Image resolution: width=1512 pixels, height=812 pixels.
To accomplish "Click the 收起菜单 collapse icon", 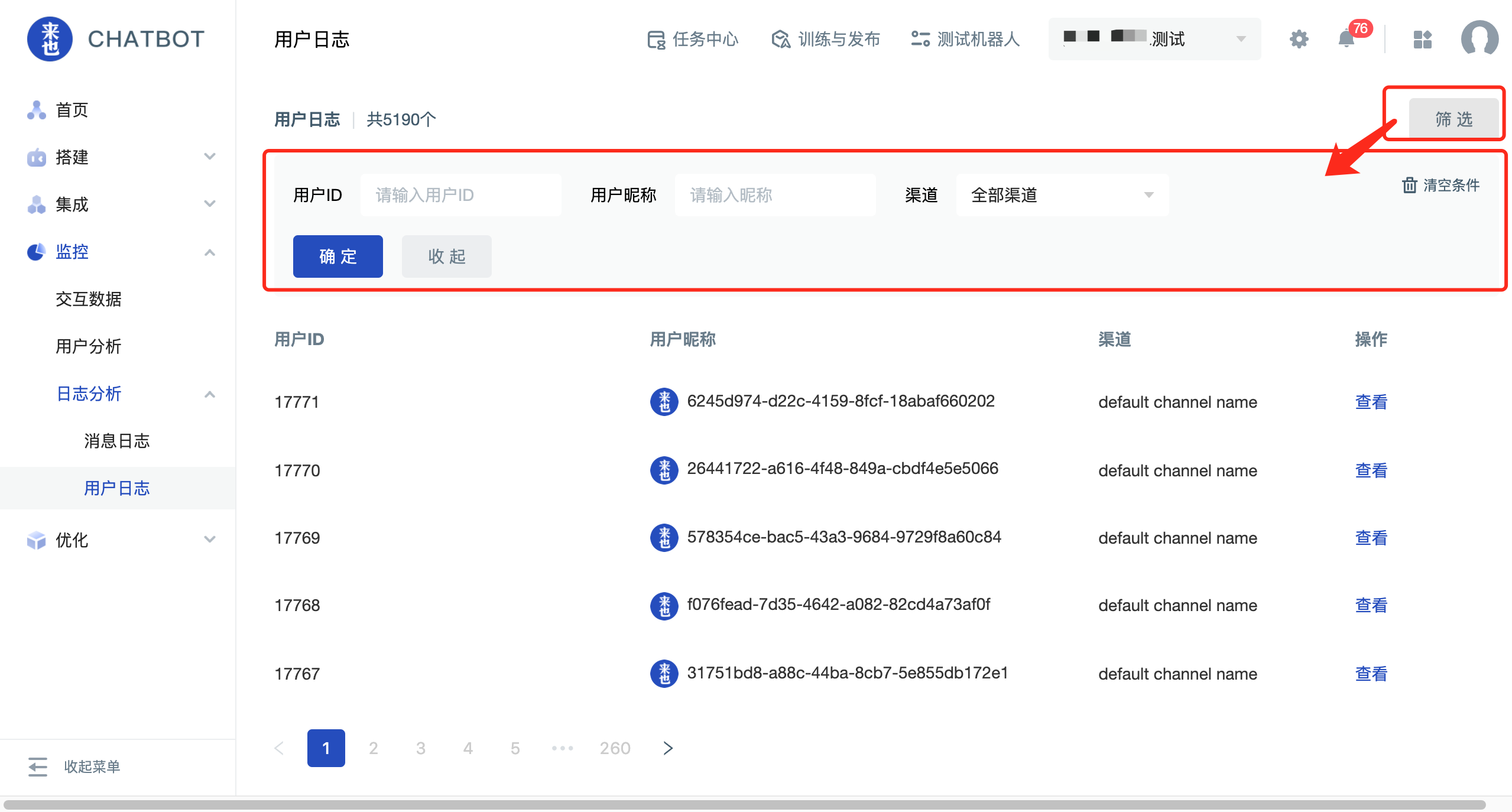I will (38, 766).
